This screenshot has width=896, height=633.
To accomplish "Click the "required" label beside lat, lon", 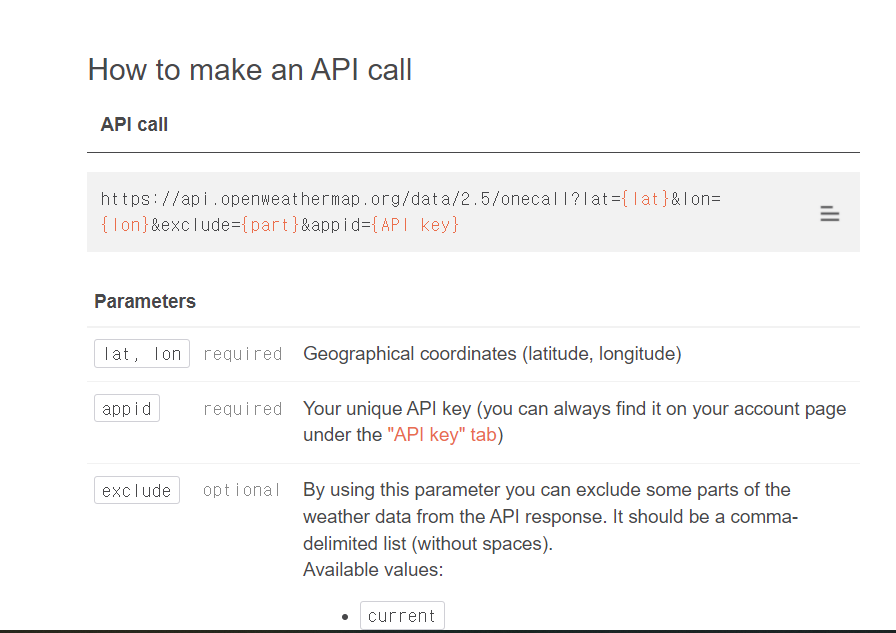I will click(x=243, y=354).
